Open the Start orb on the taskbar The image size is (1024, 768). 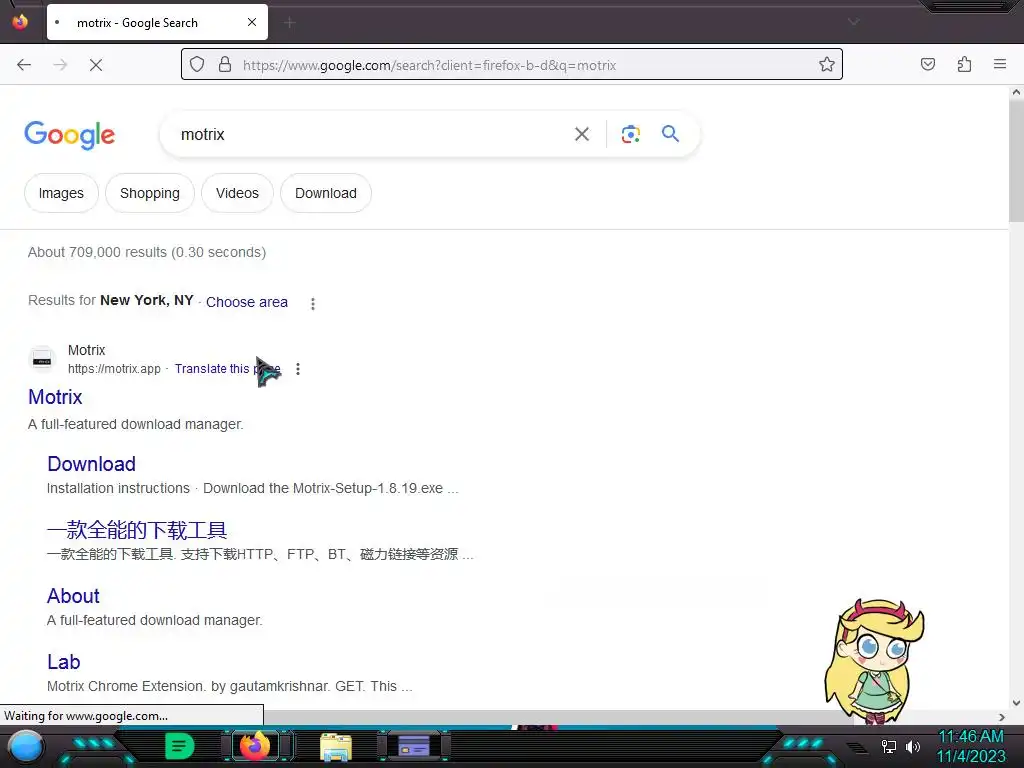click(x=25, y=747)
